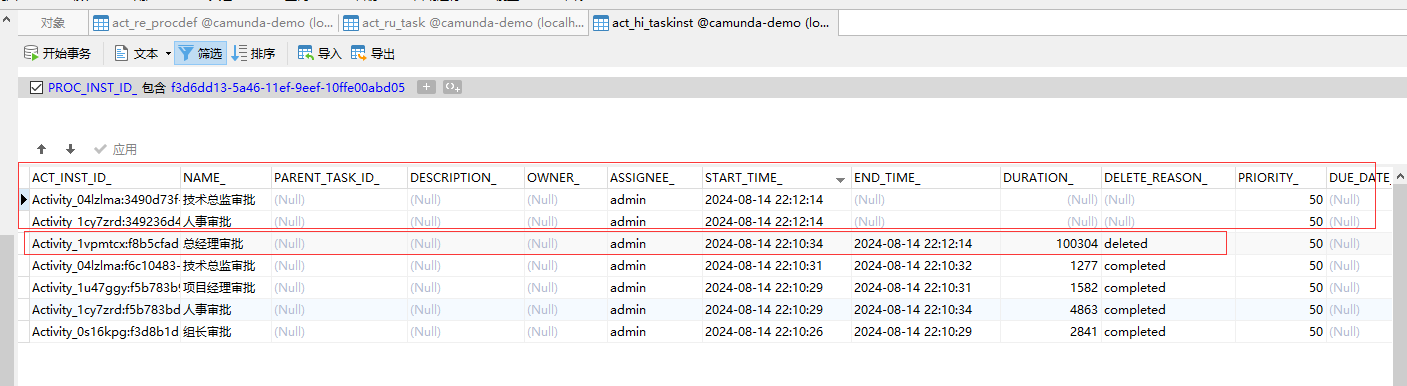Screen dimensions: 1407x386
Task: Switch to the 对象 tab
Action: pos(53,22)
